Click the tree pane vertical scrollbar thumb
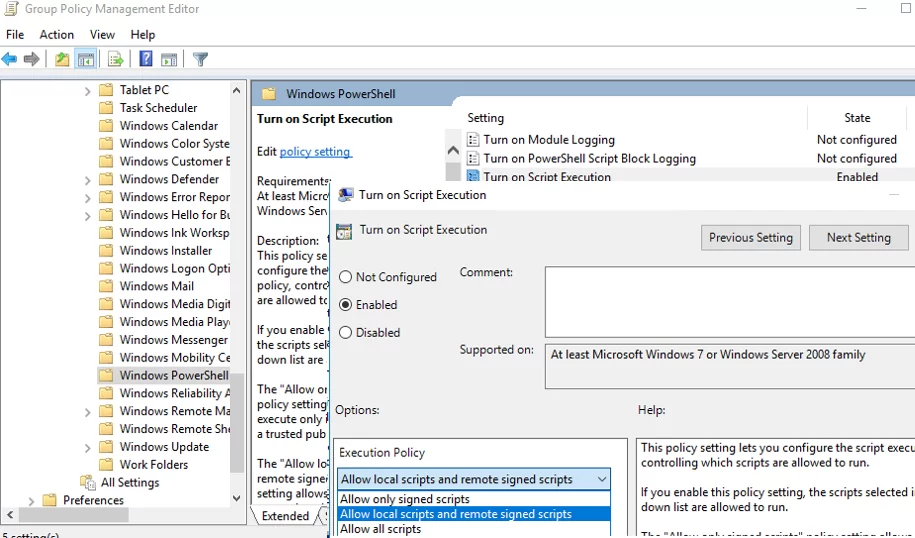This screenshot has width=915, height=538. pyautogui.click(x=236, y=421)
